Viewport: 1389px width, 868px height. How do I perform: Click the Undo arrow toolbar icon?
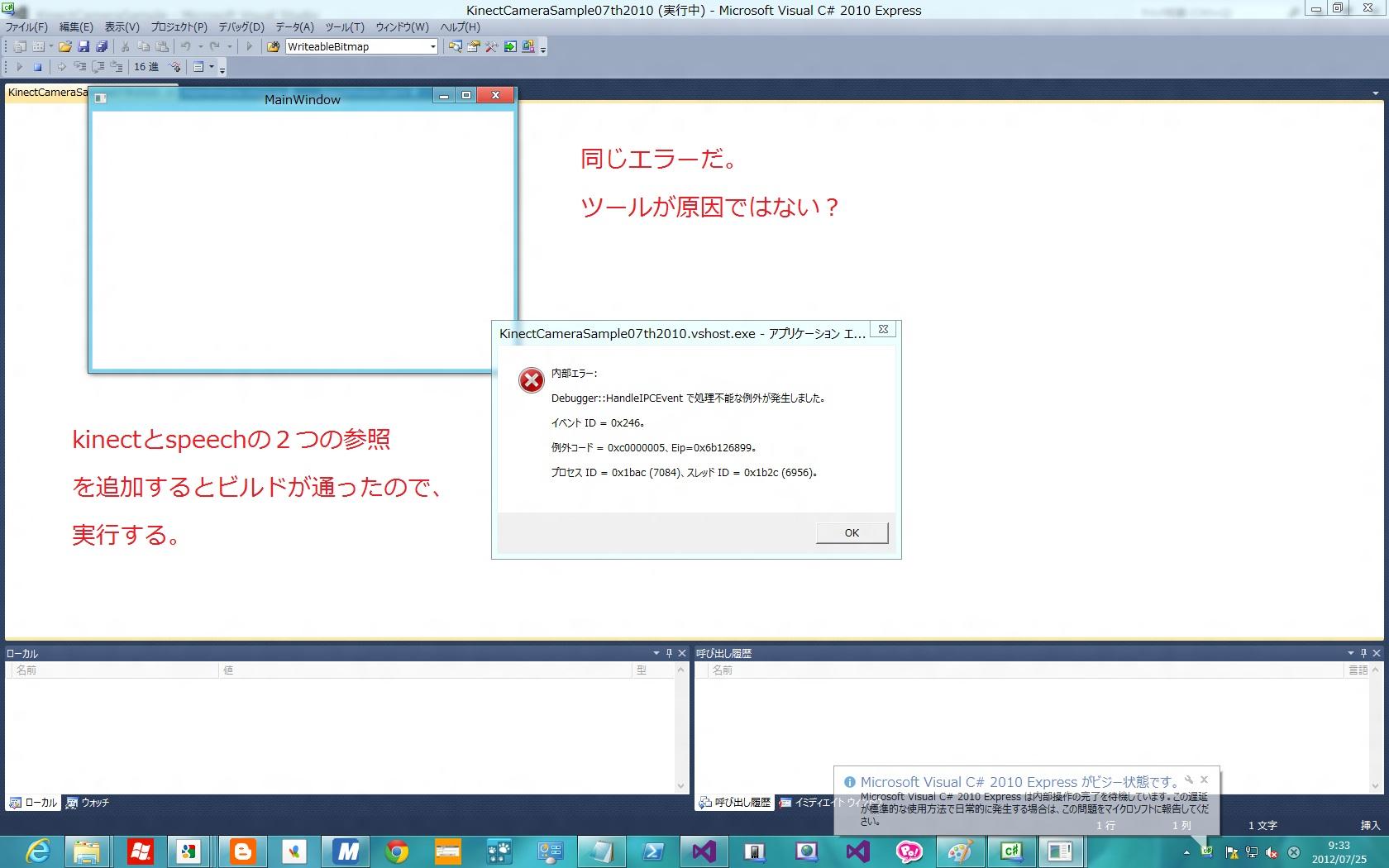tap(186, 46)
